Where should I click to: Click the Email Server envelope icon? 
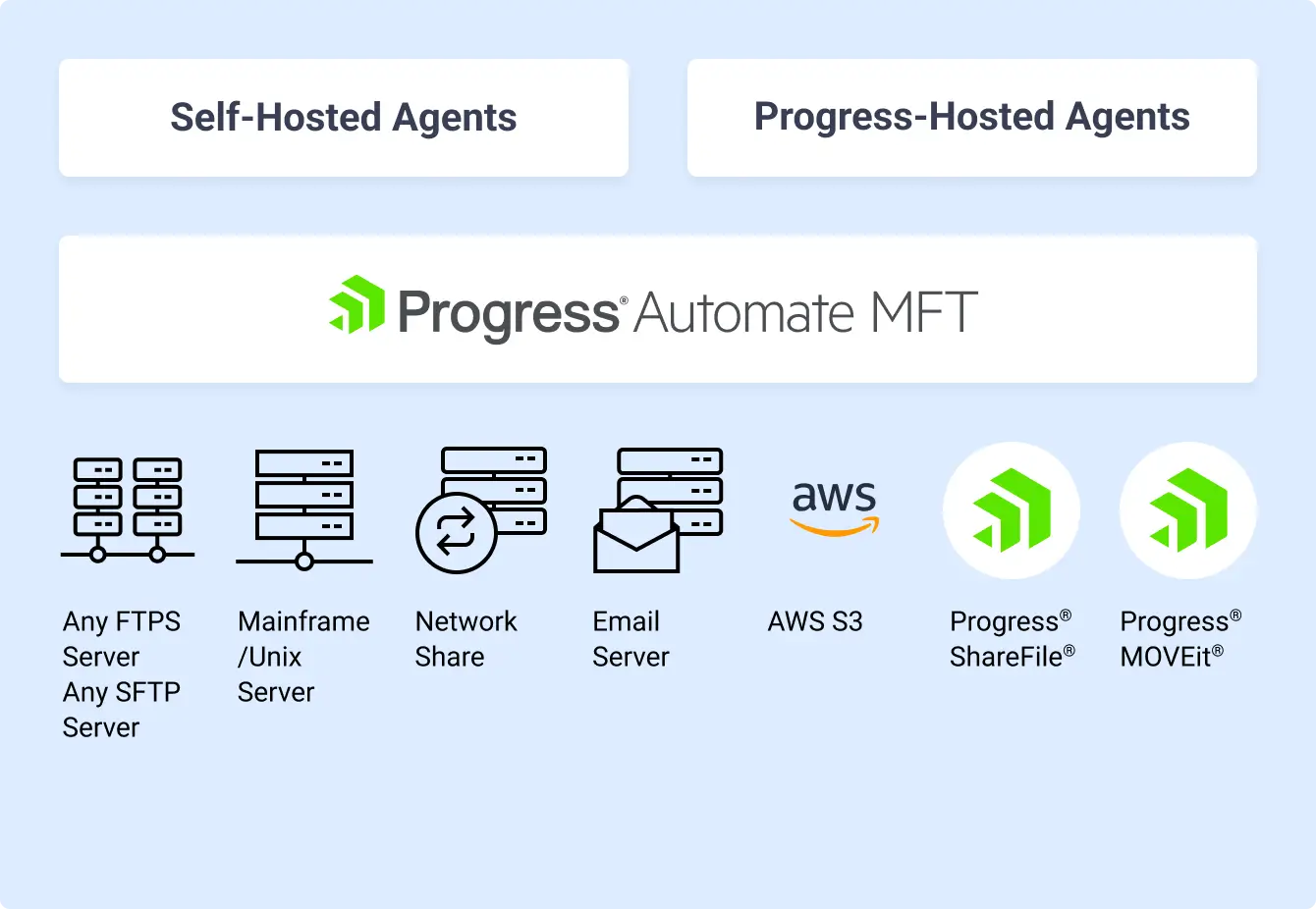tap(636, 536)
